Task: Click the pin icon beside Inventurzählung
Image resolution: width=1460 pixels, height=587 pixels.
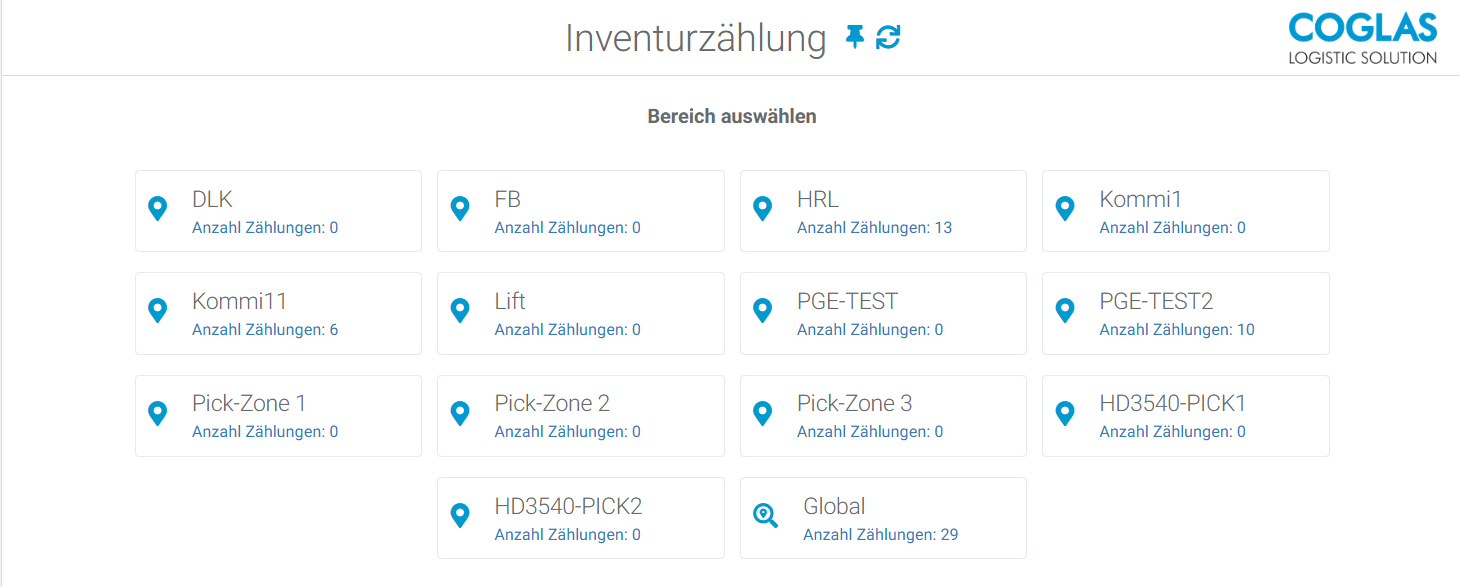Action: coord(854,38)
